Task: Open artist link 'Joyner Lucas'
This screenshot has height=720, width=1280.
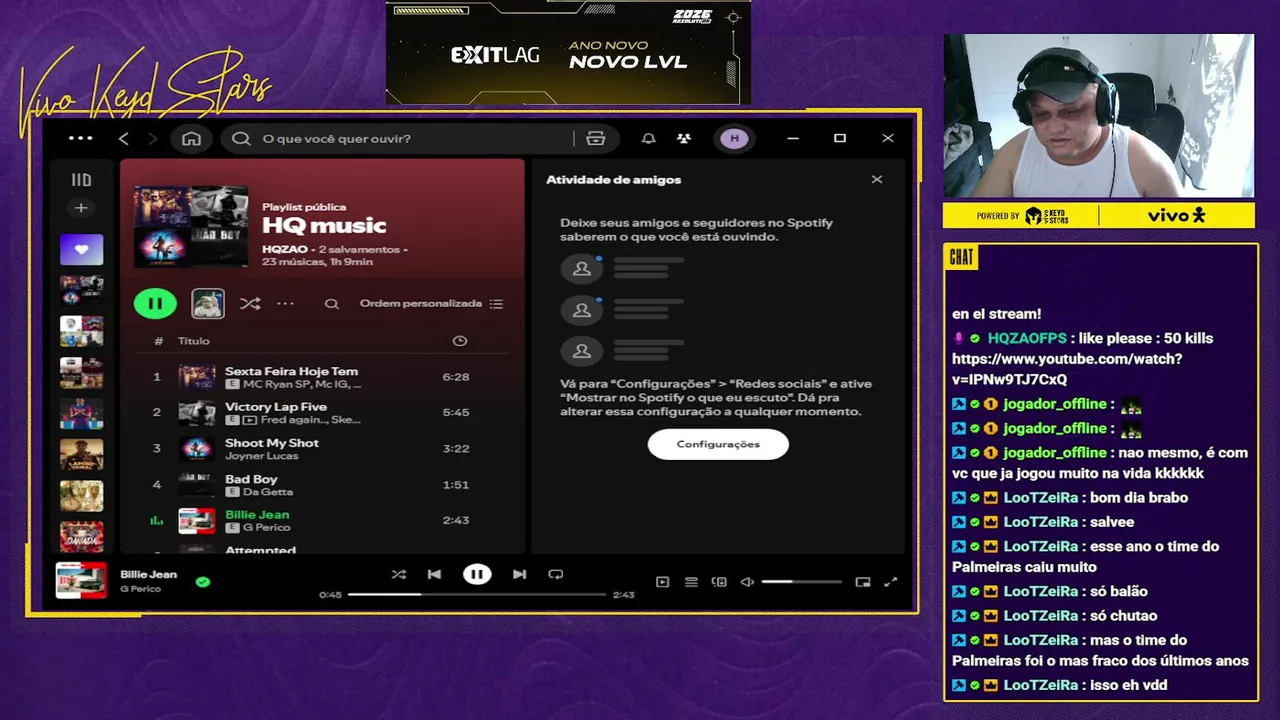Action: tap(261, 456)
